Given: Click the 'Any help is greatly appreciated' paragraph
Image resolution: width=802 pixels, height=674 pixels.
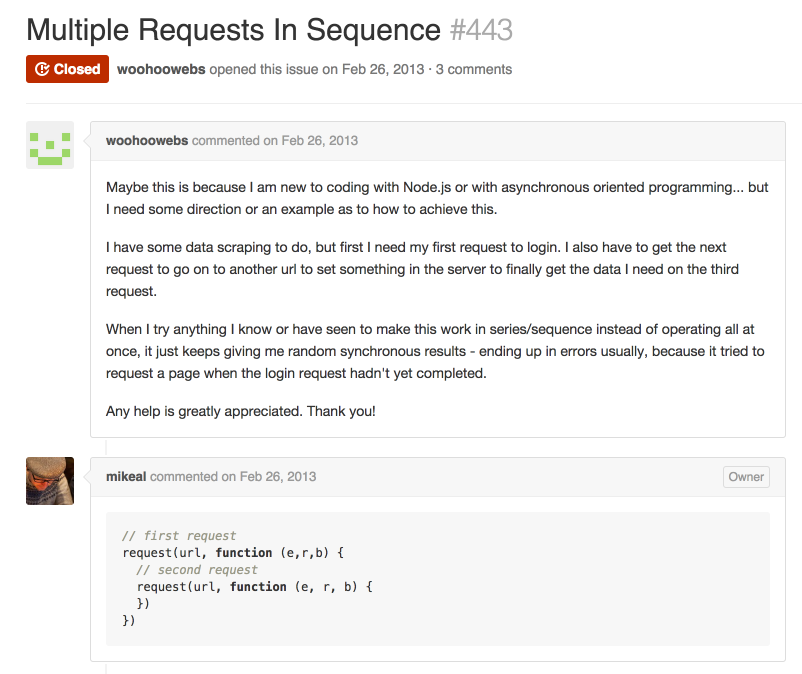Looking at the screenshot, I should coord(240,411).
